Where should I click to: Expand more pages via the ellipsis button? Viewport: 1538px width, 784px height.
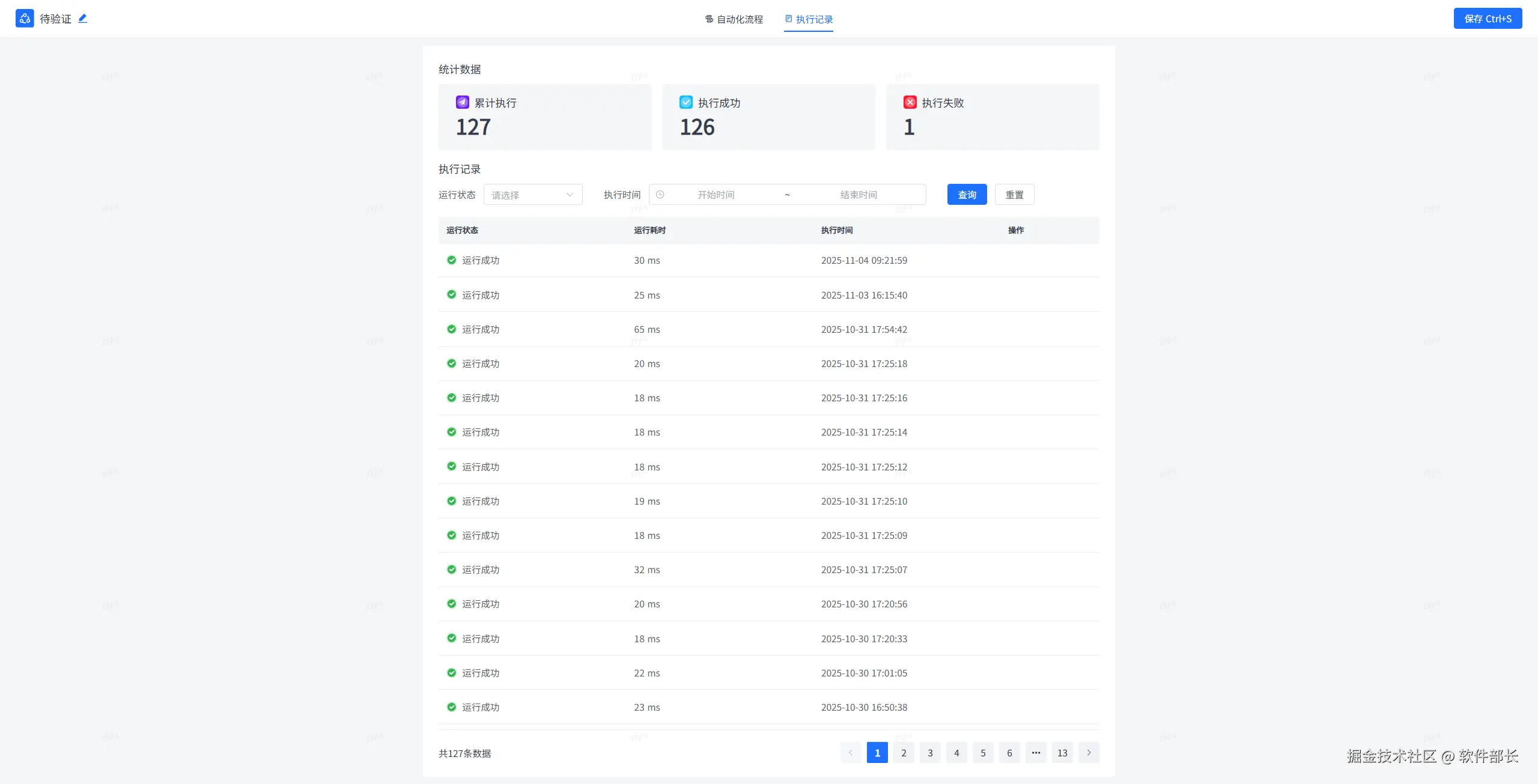1036,753
